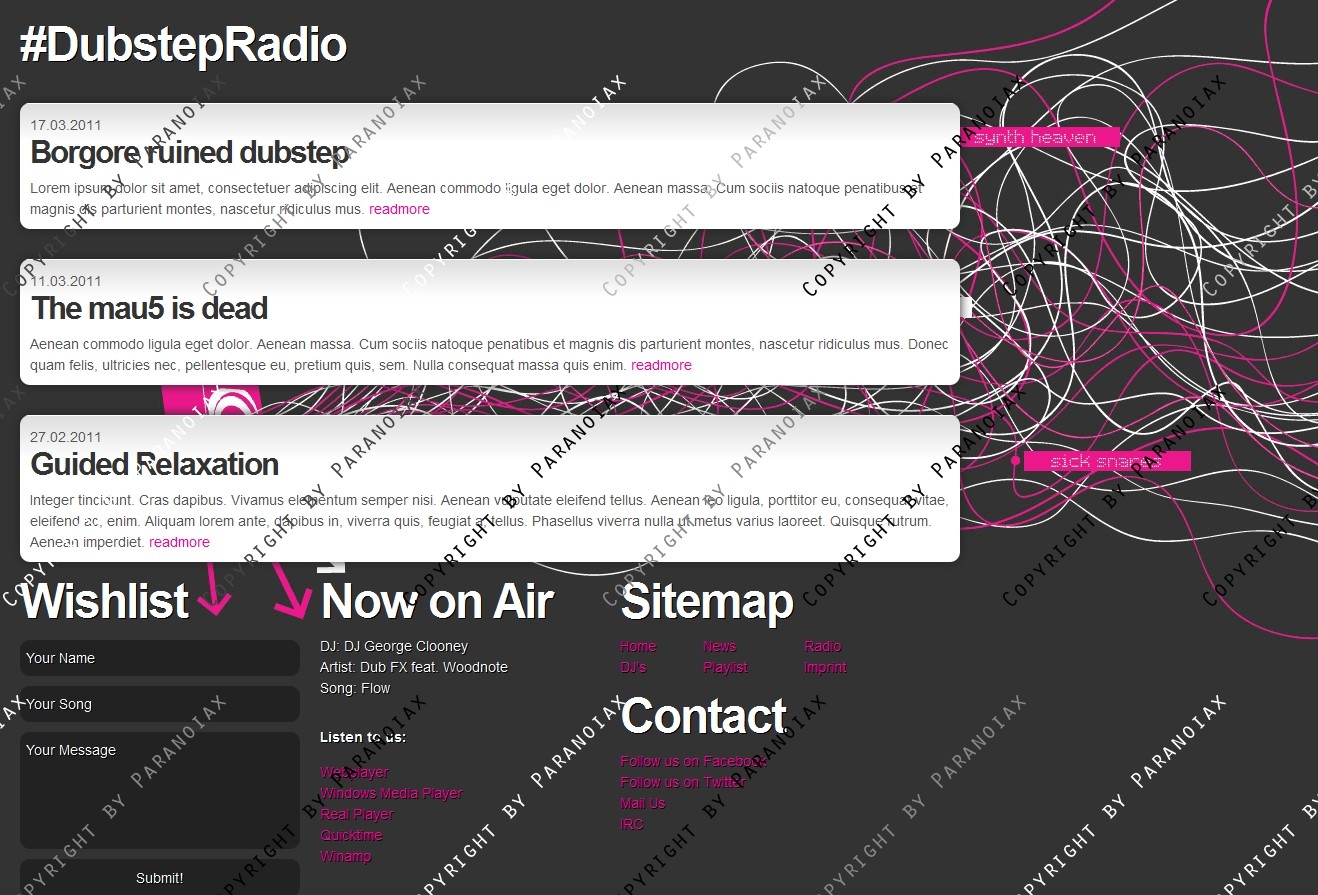Viewport: 1318px width, 895px height.
Task: Focus the Your Name field
Action: click(x=160, y=658)
